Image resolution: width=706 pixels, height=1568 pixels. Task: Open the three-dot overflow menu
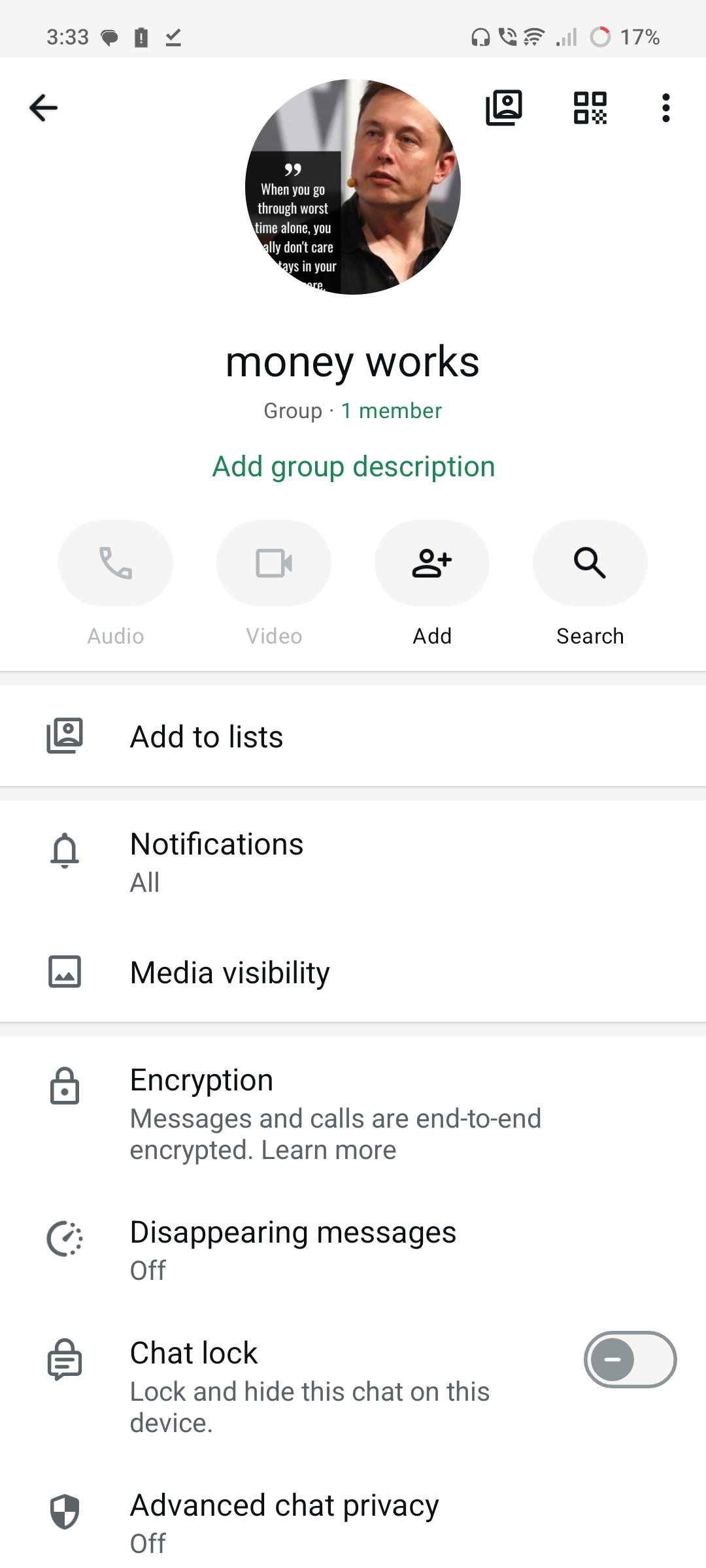[665, 108]
